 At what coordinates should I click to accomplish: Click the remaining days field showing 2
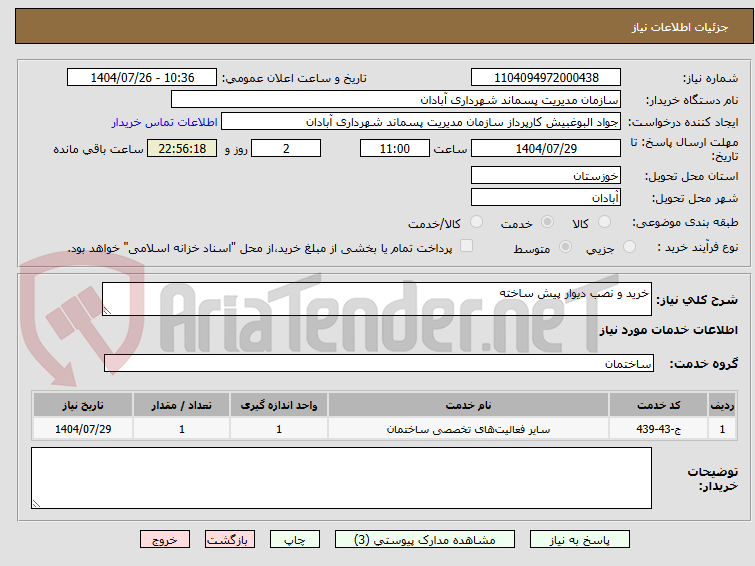pos(286,148)
